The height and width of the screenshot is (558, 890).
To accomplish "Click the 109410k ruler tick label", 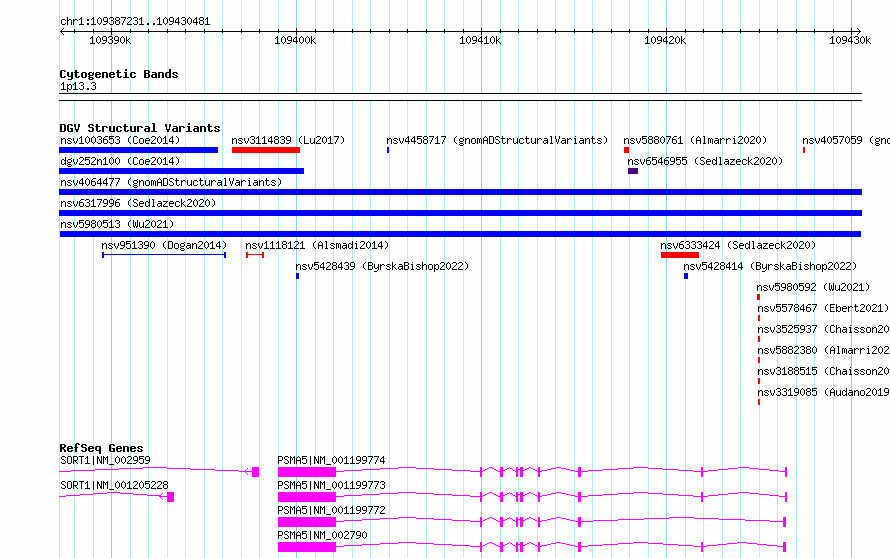I will [480, 40].
